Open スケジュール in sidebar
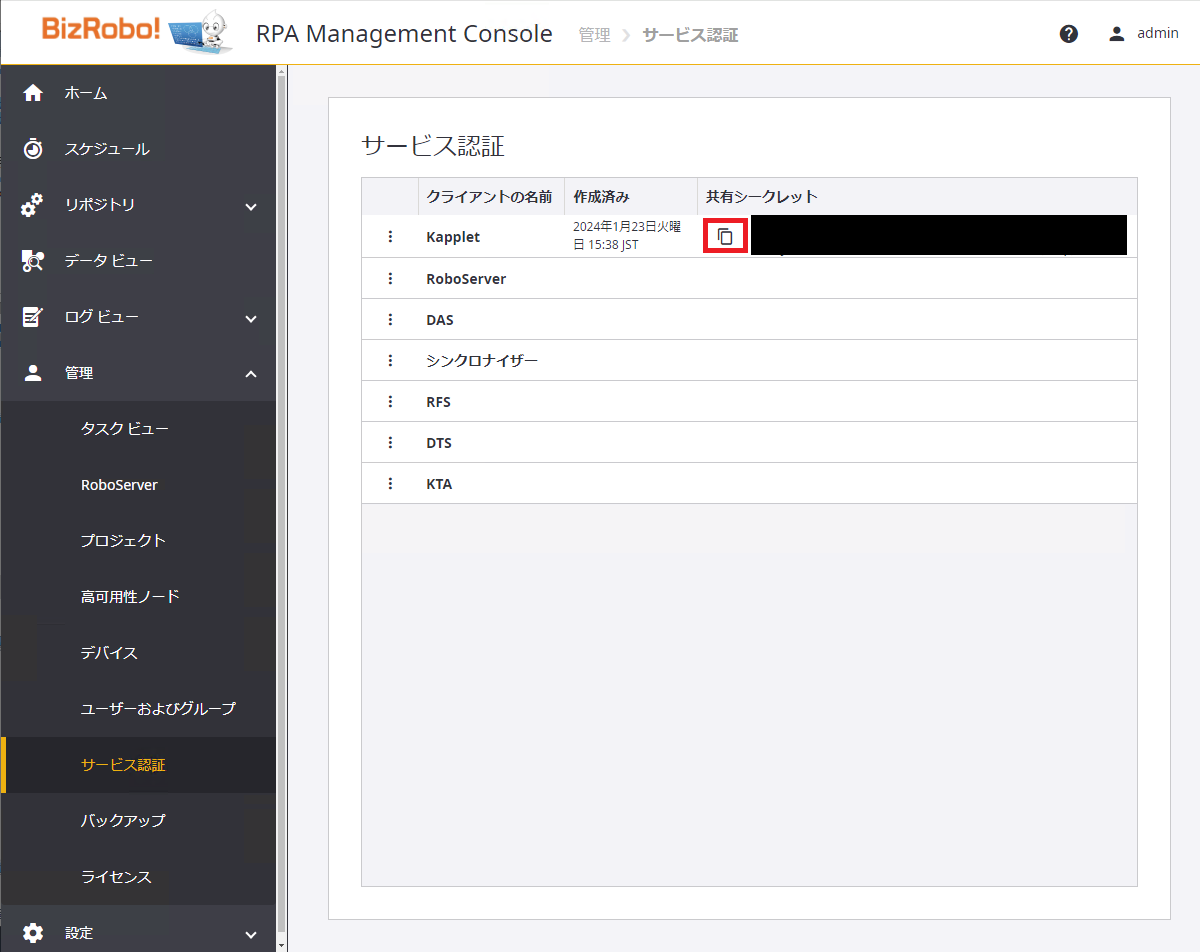Image resolution: width=1200 pixels, height=952 pixels. 138,149
